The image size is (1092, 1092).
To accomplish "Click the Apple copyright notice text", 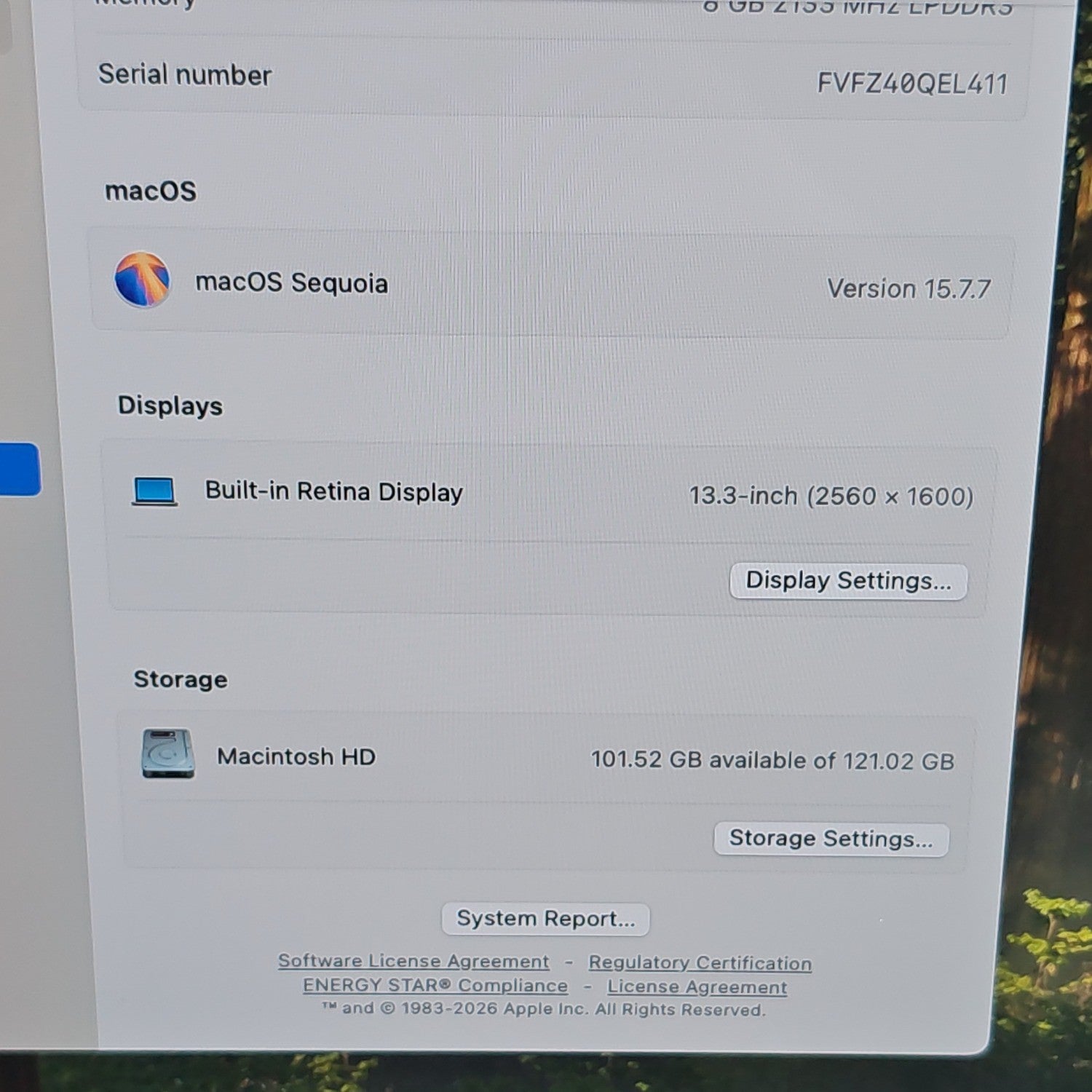I will click(544, 1009).
